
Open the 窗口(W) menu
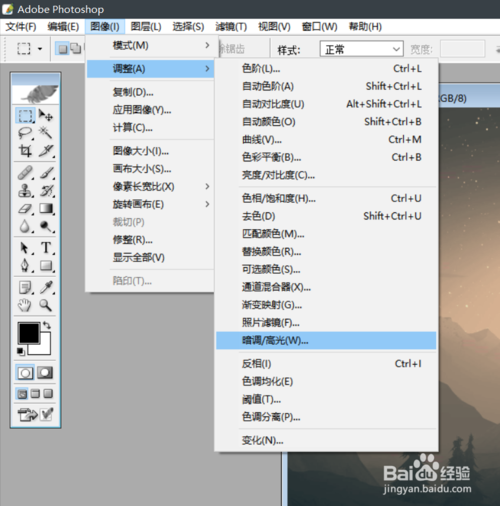point(319,26)
